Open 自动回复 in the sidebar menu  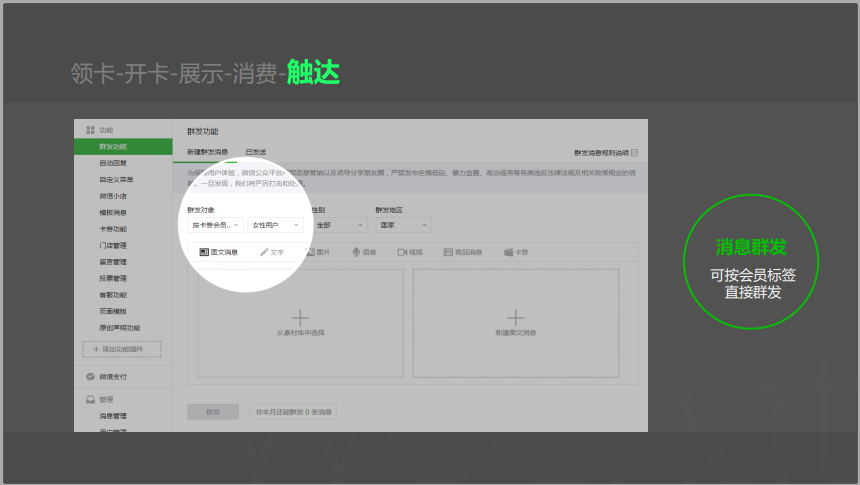click(x=113, y=163)
